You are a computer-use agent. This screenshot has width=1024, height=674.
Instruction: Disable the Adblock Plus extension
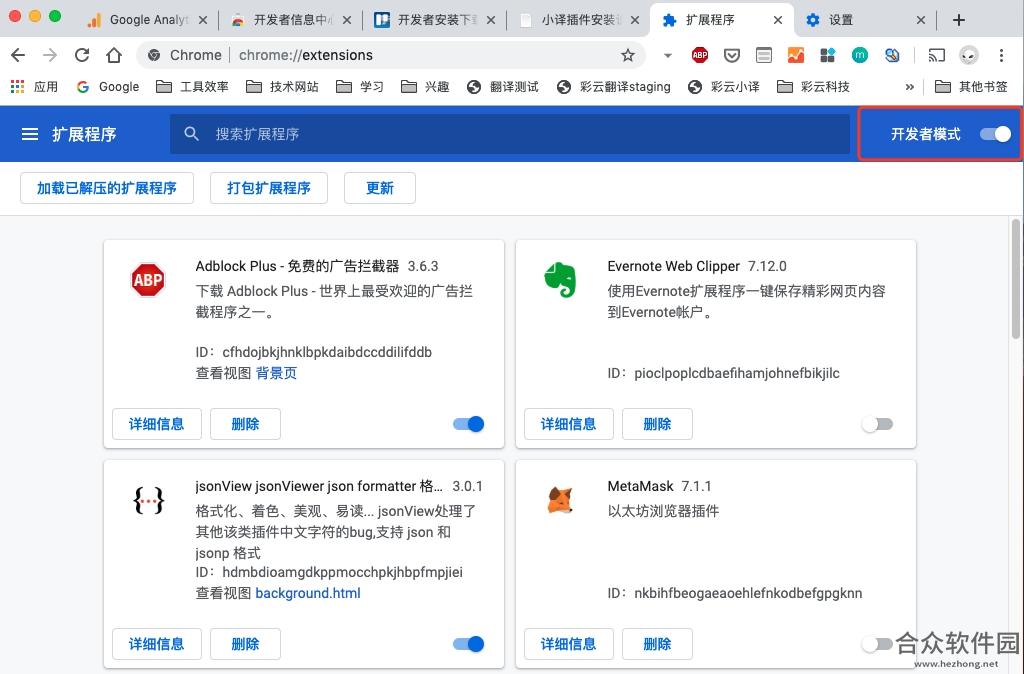468,424
